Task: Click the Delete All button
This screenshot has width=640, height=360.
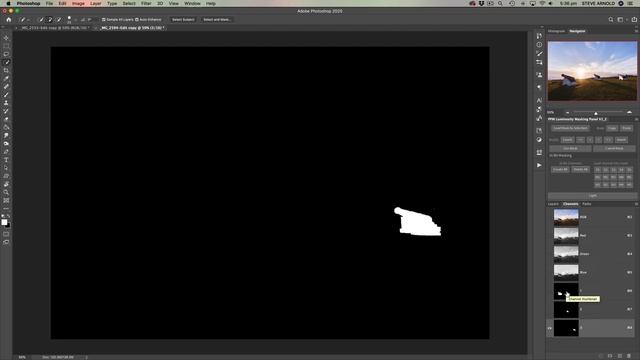Action: (x=580, y=169)
